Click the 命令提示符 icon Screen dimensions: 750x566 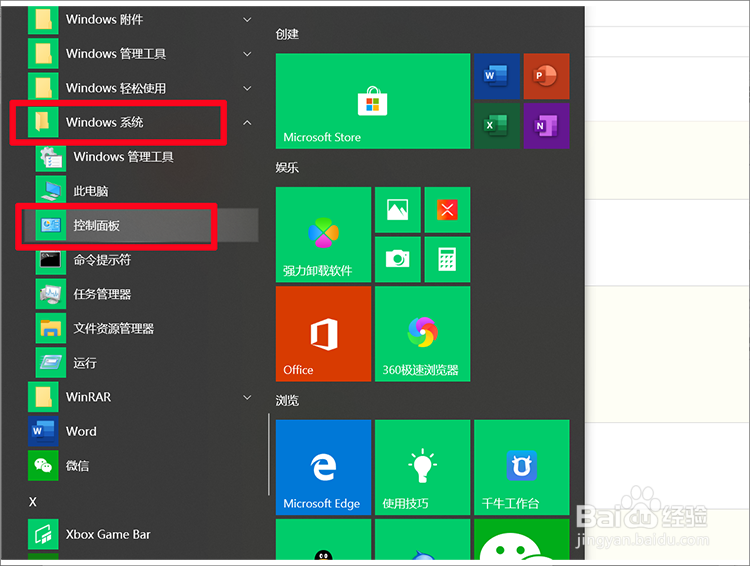point(51,259)
